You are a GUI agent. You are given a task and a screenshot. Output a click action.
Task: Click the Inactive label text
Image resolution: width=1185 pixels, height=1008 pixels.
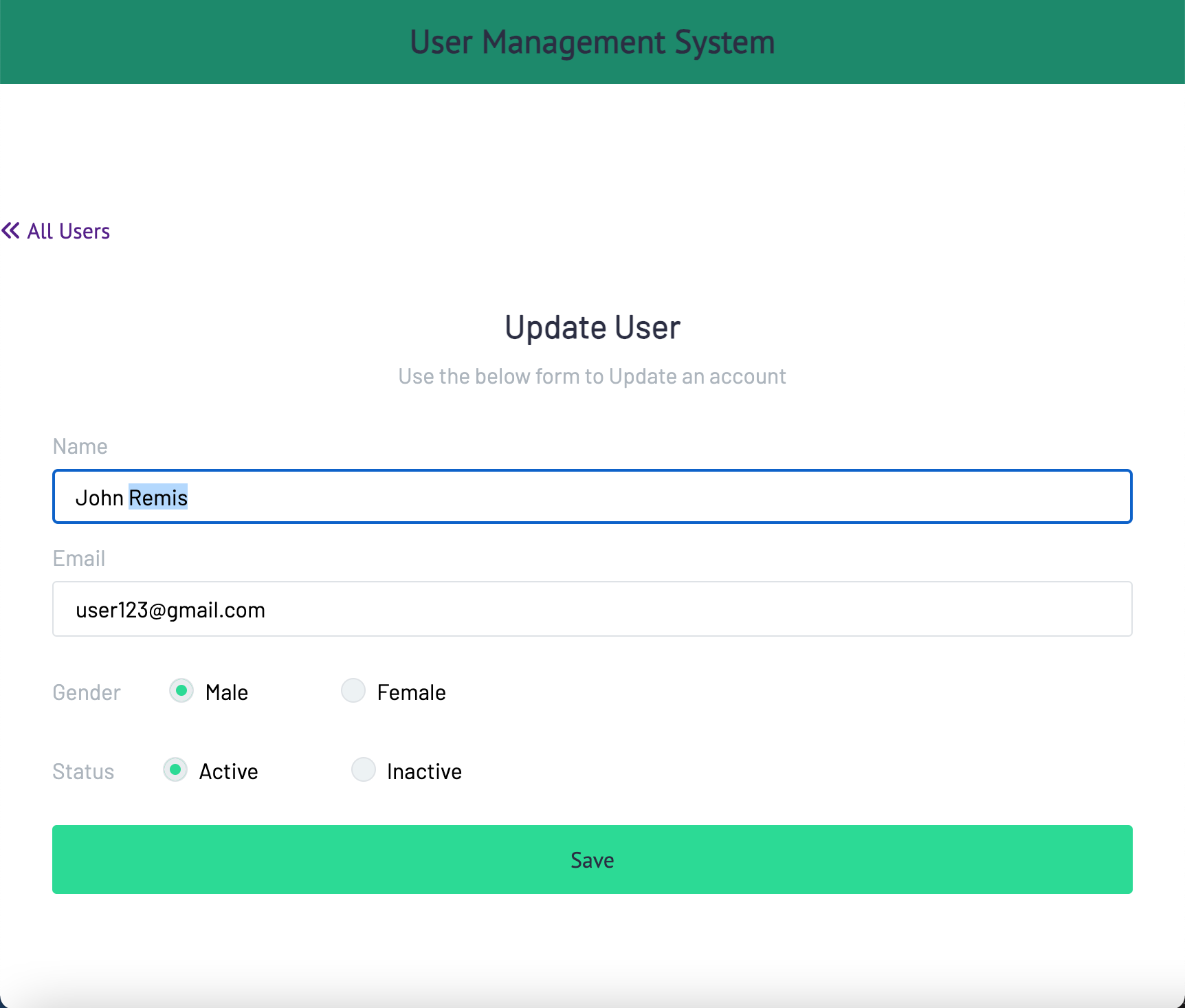(x=424, y=771)
